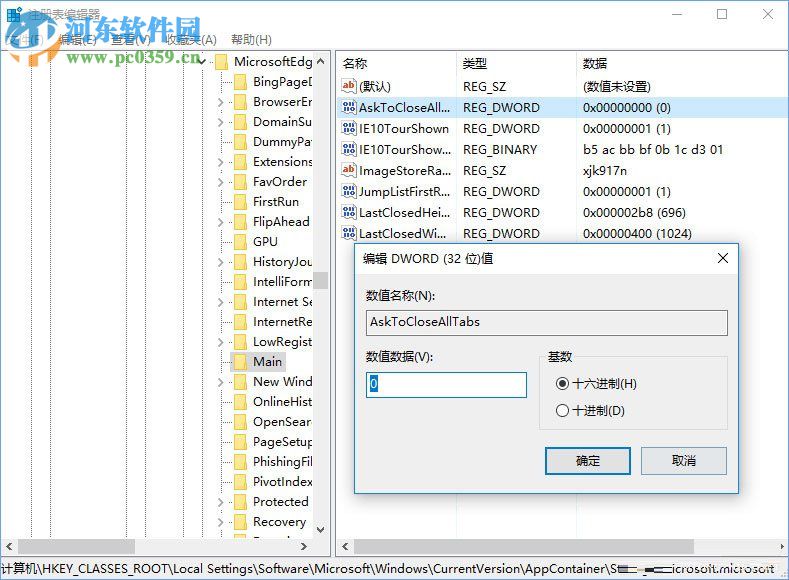
Task: Open the 收藏夹(A) menu
Action: [191, 39]
